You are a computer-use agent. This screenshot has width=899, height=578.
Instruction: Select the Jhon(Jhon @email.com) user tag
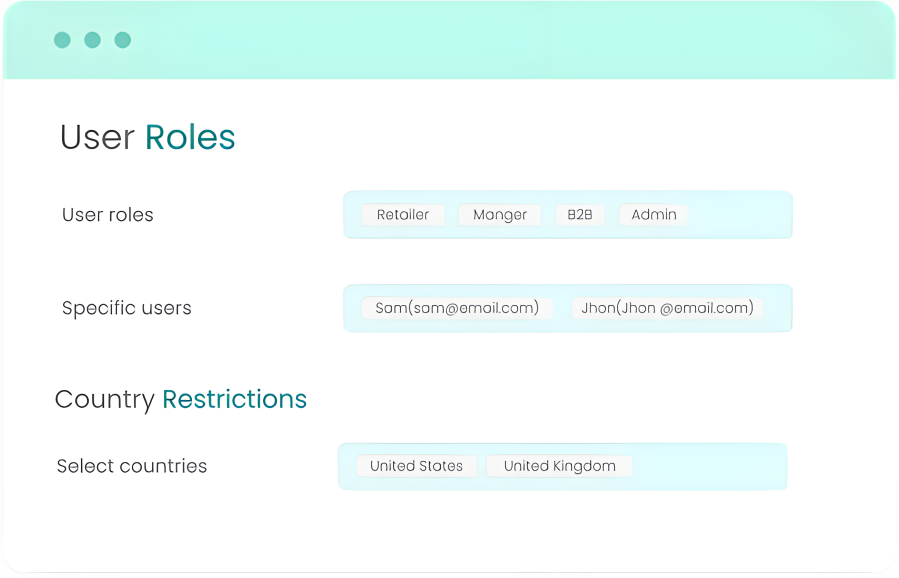(667, 308)
